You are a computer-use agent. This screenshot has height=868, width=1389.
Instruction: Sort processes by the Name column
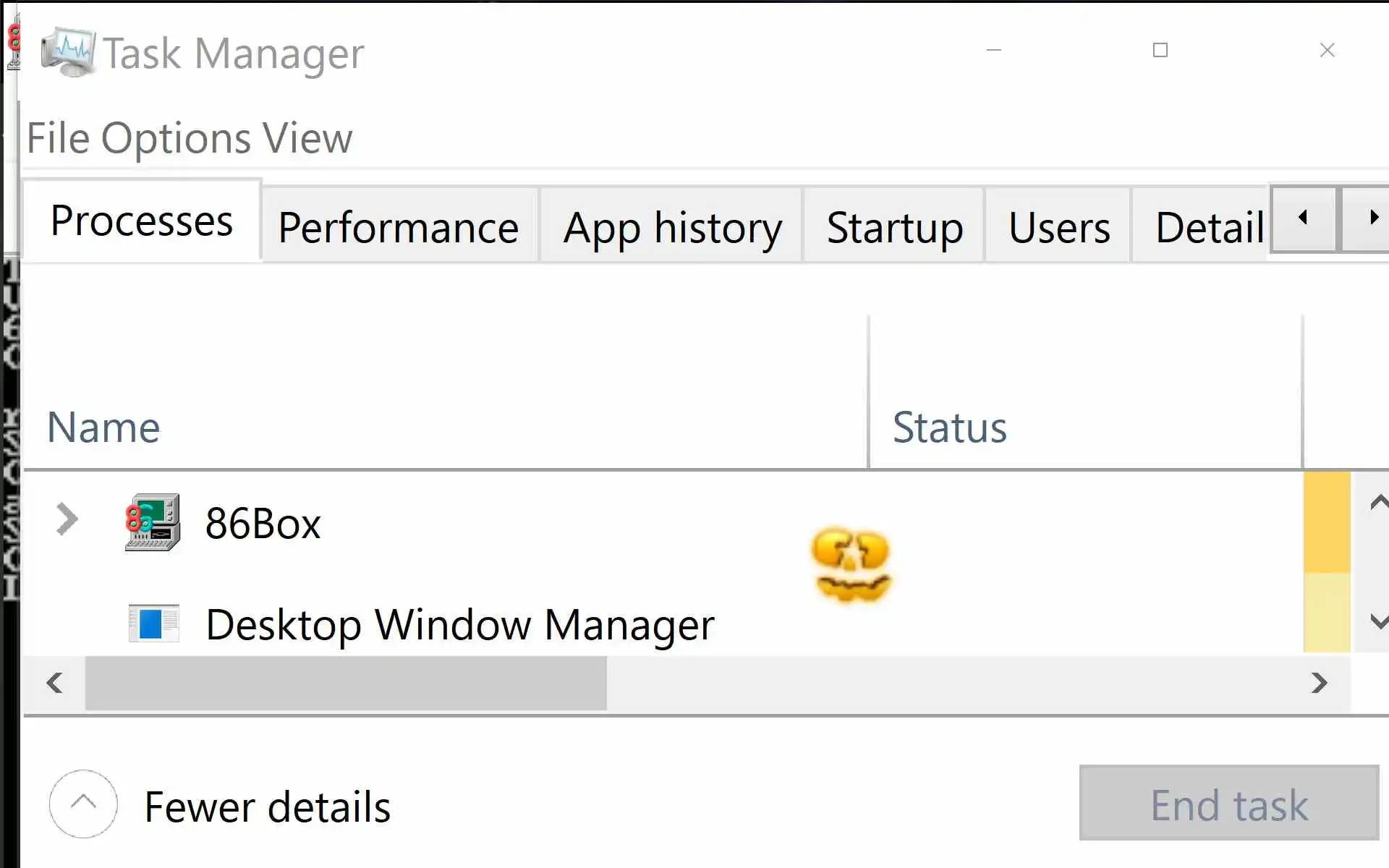pos(103,427)
